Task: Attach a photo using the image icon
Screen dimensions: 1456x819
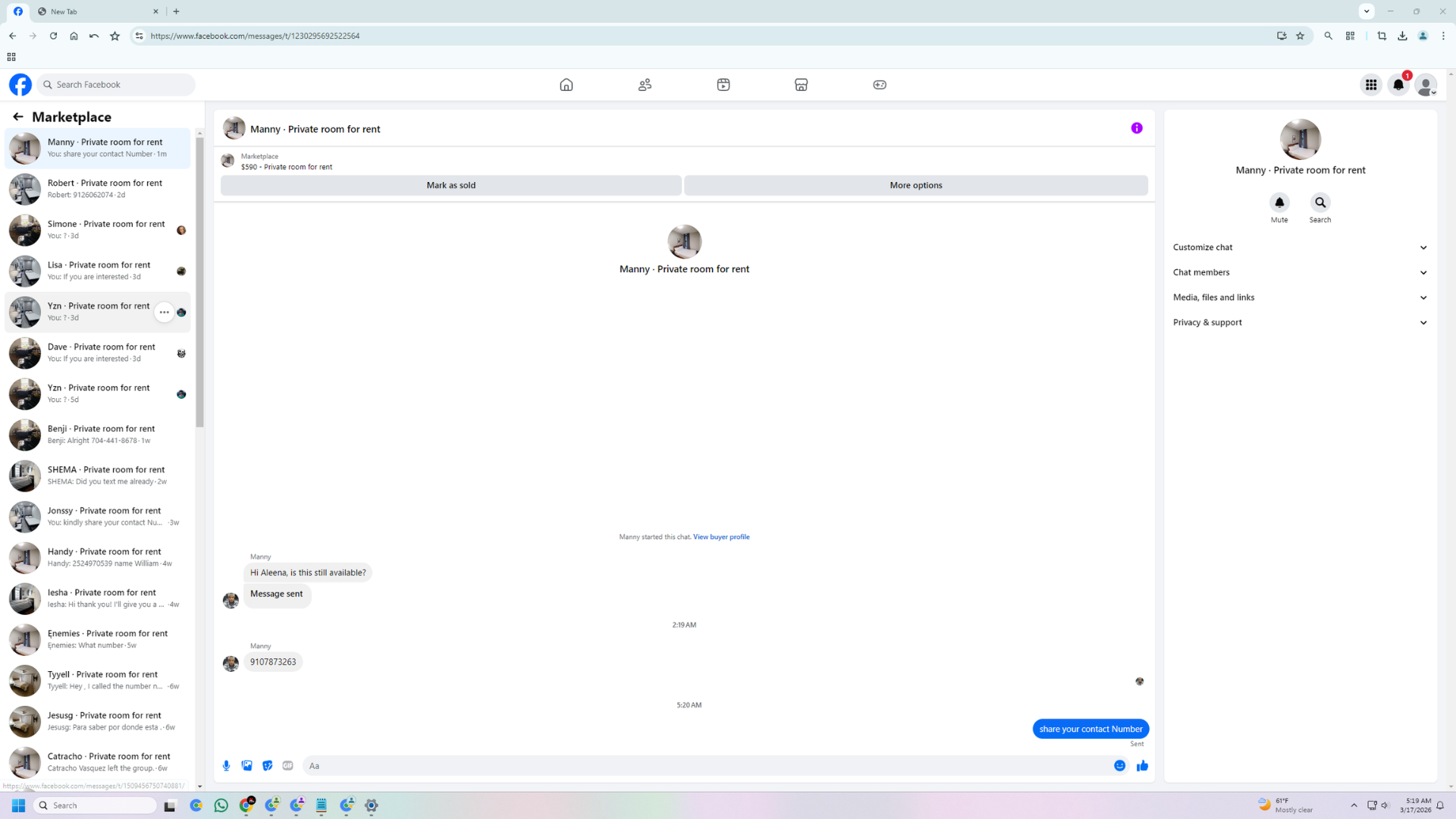Action: pos(247,766)
